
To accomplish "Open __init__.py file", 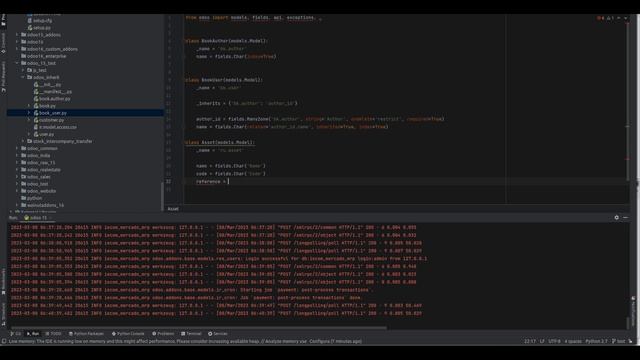I will click(x=50, y=84).
